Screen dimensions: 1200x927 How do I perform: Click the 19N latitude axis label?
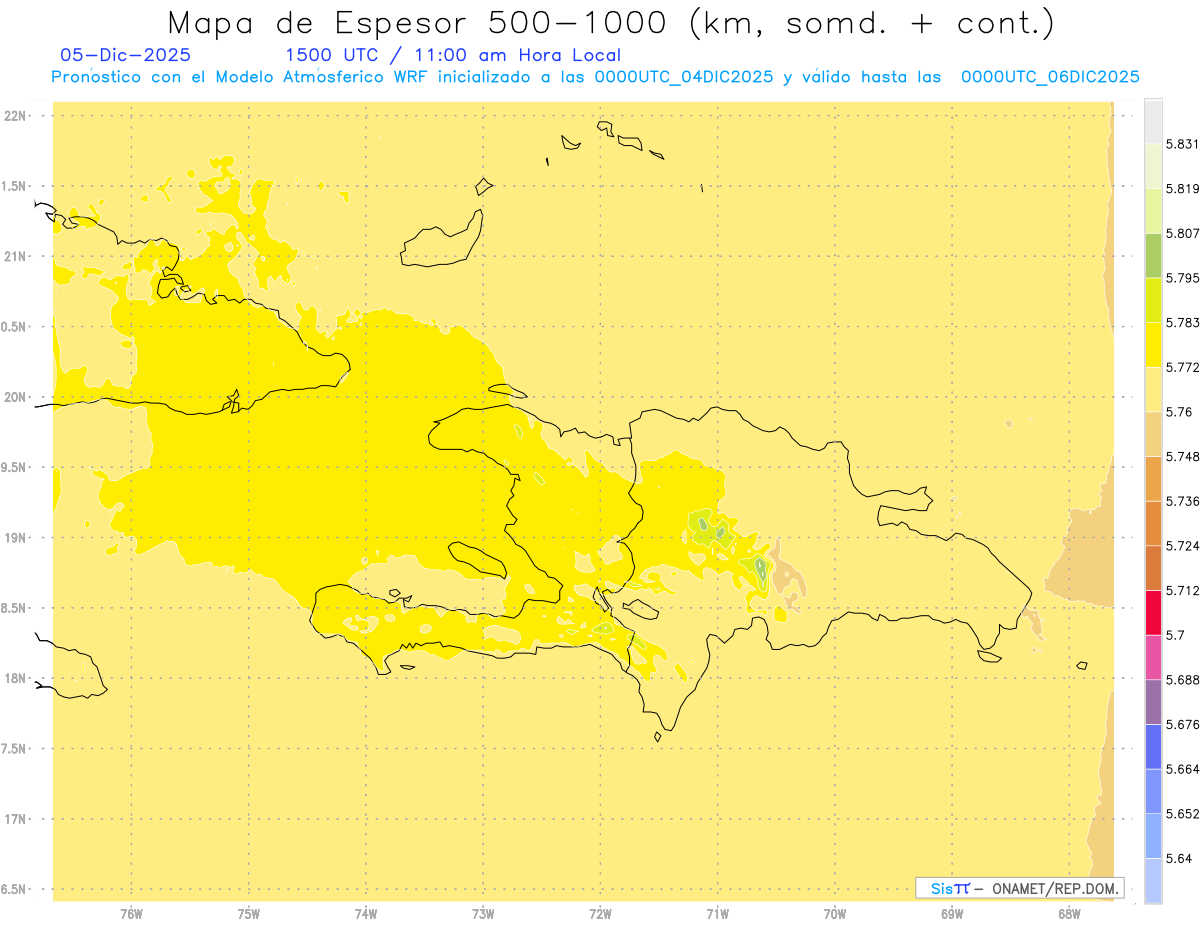pos(17,538)
